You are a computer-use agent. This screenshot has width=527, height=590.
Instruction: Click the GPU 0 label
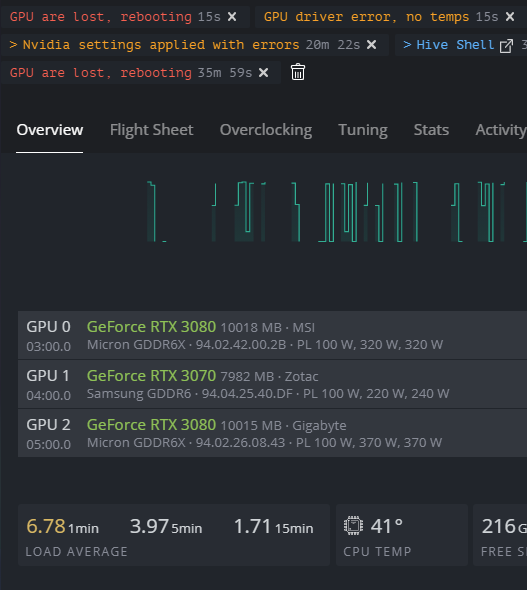(x=48, y=327)
